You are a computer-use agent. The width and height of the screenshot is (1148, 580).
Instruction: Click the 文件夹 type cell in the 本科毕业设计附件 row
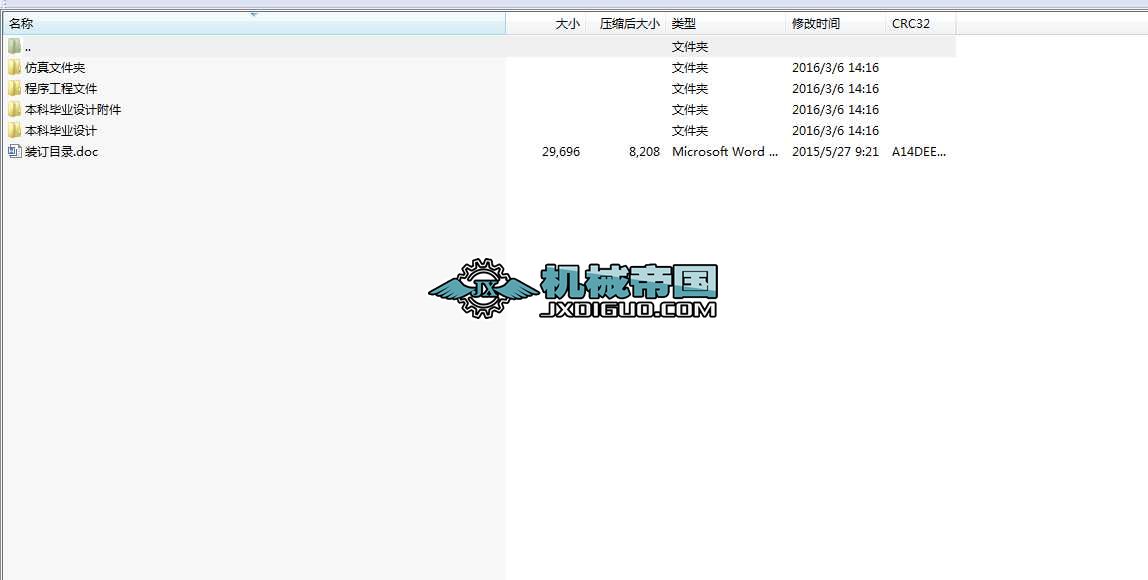690,110
